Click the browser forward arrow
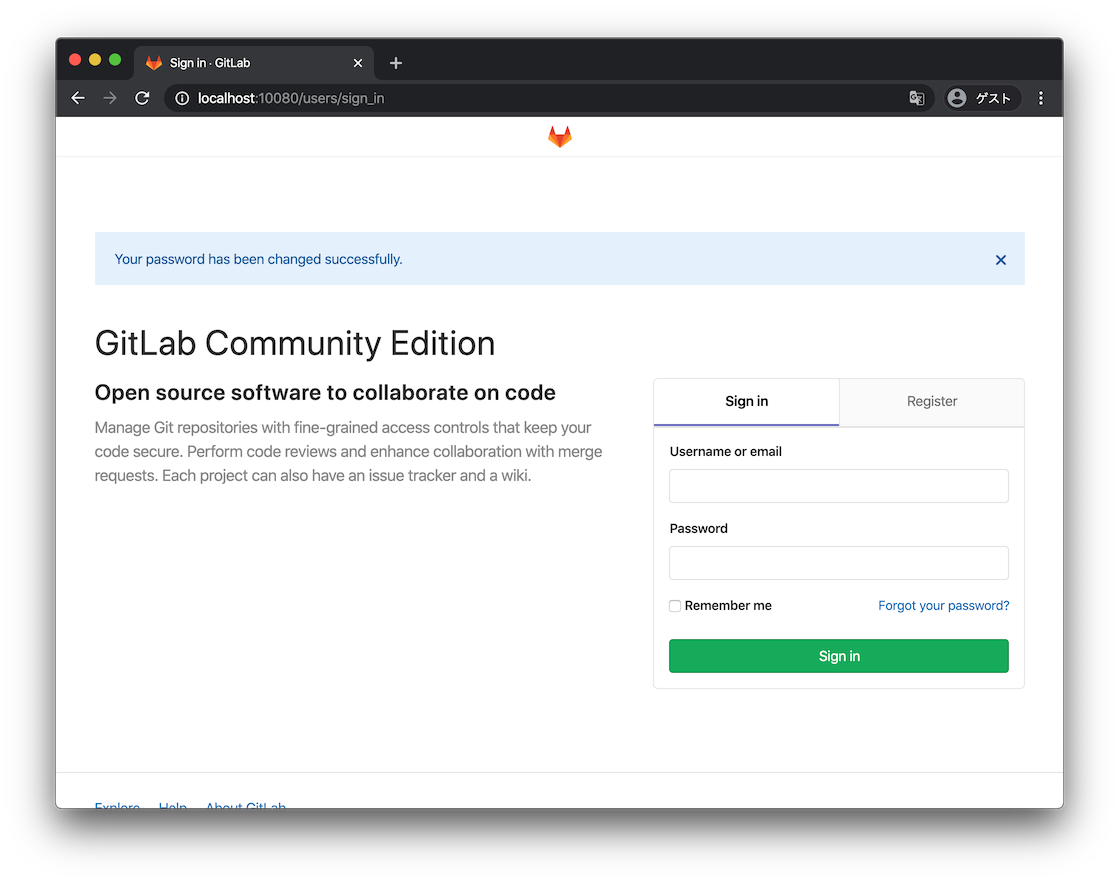 coord(109,98)
